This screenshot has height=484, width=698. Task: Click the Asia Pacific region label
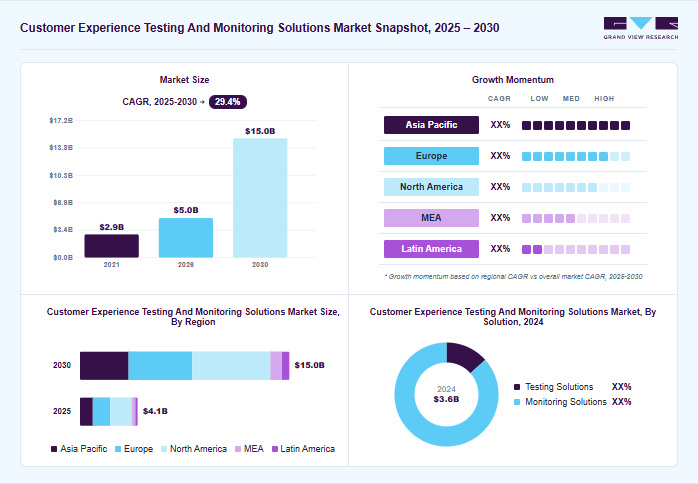point(431,125)
